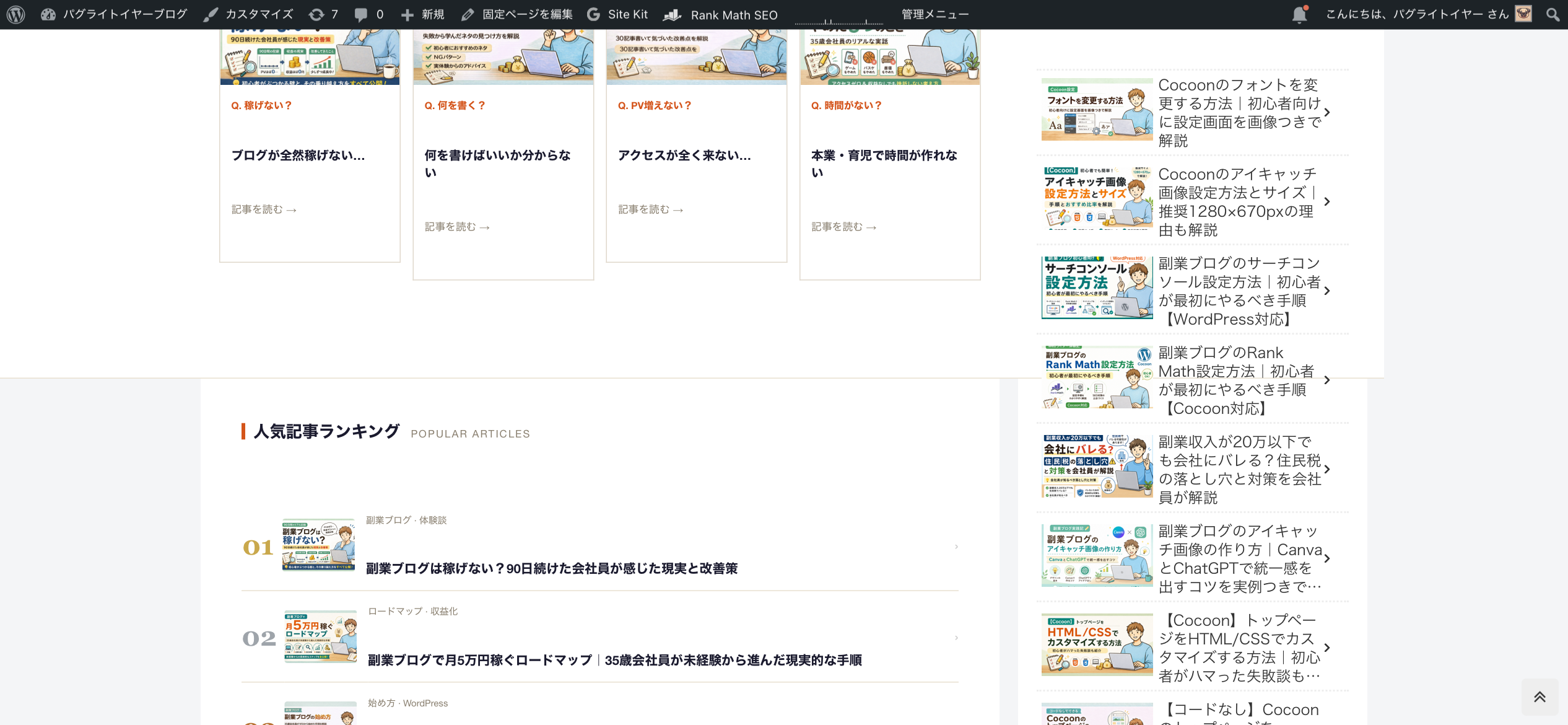Viewport: 1568px width, 725px height.
Task: Click sidebar thumbnail フォントを変更する方法
Action: pos(1097,109)
